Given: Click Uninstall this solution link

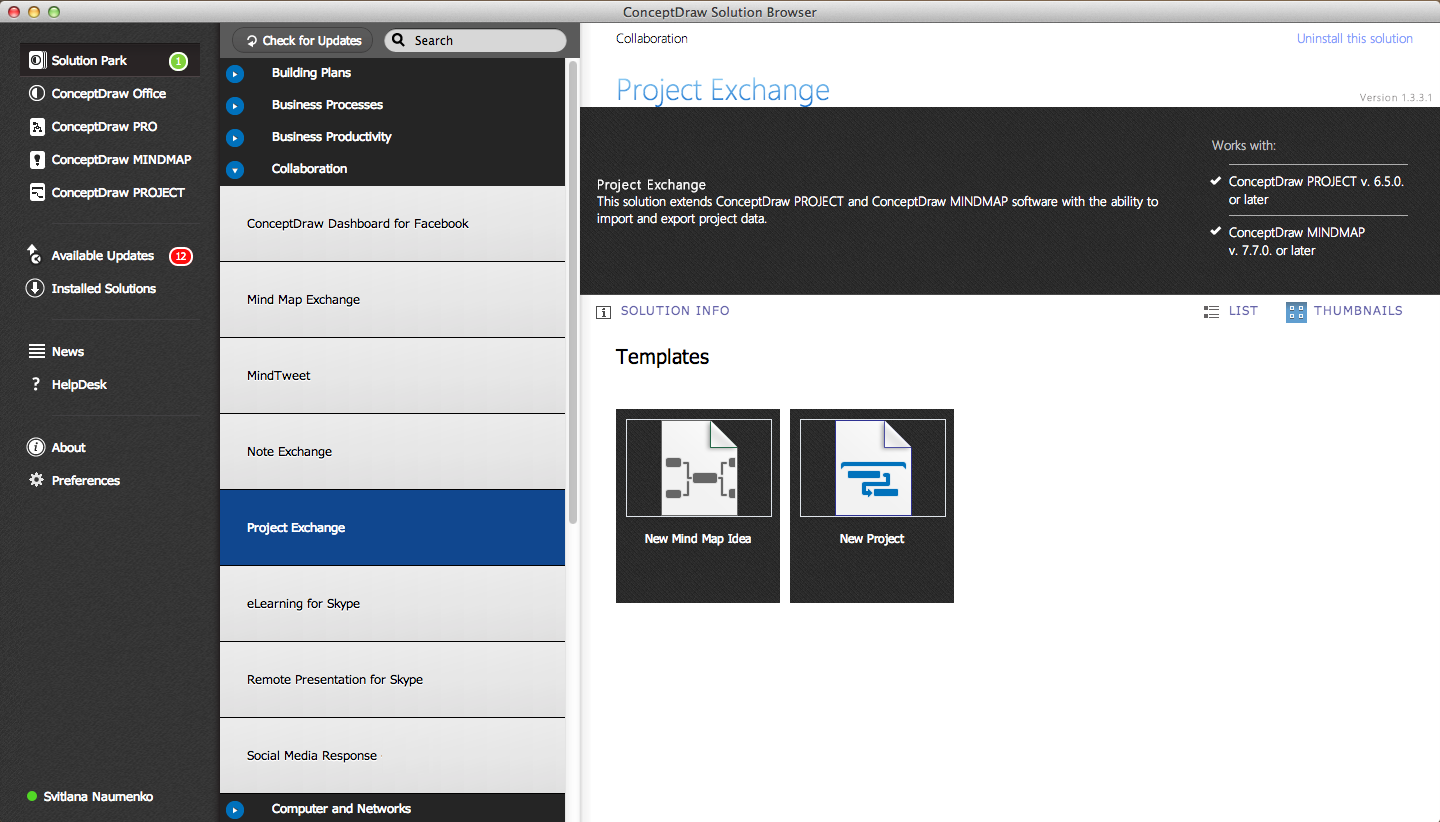Looking at the screenshot, I should point(1354,39).
